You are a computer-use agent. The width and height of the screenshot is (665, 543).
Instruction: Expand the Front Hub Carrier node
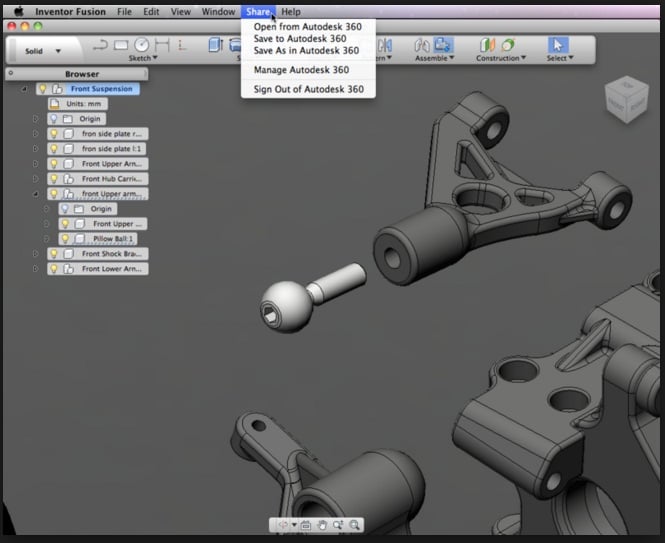click(36, 179)
